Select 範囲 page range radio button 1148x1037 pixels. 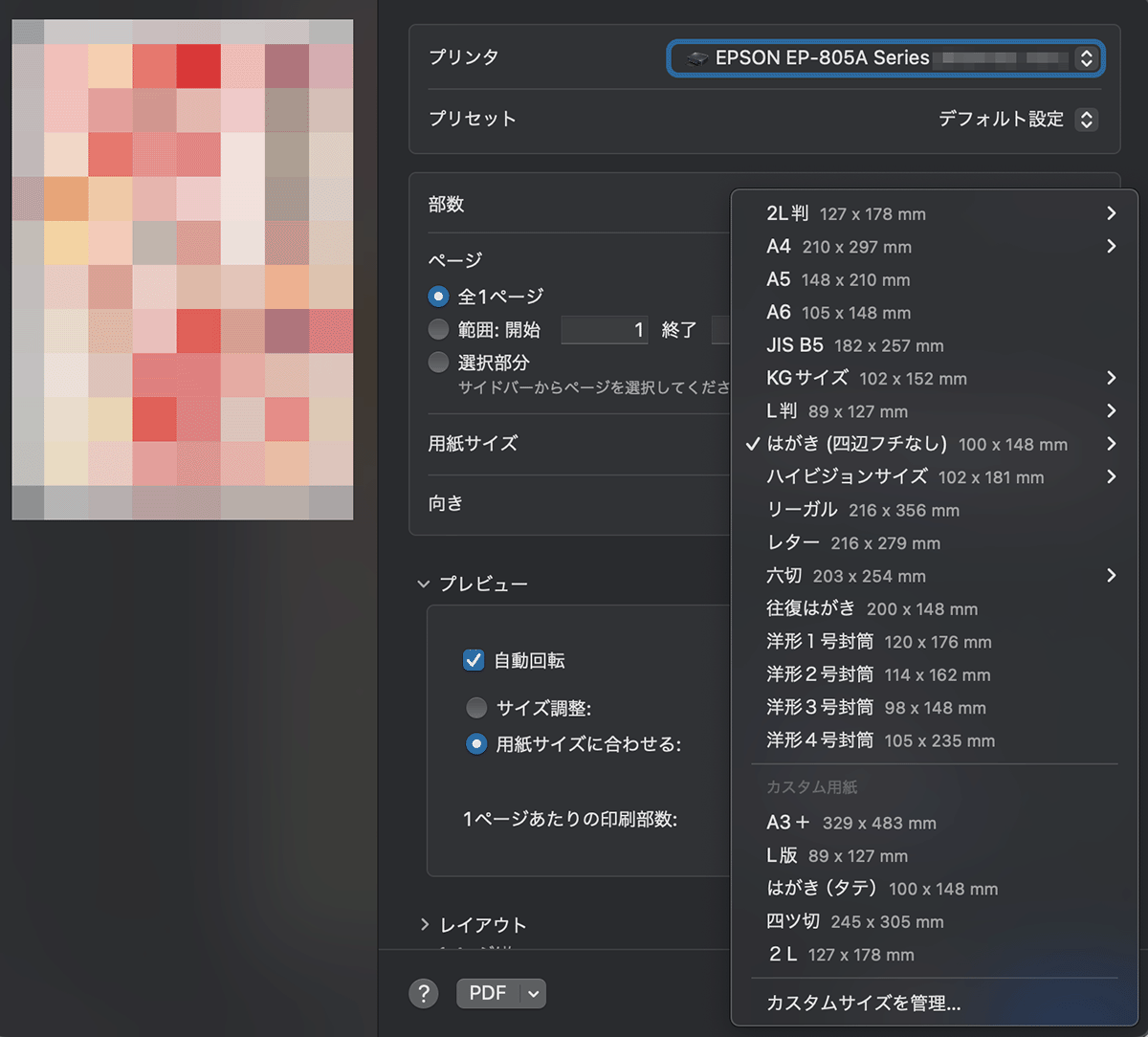tap(439, 330)
